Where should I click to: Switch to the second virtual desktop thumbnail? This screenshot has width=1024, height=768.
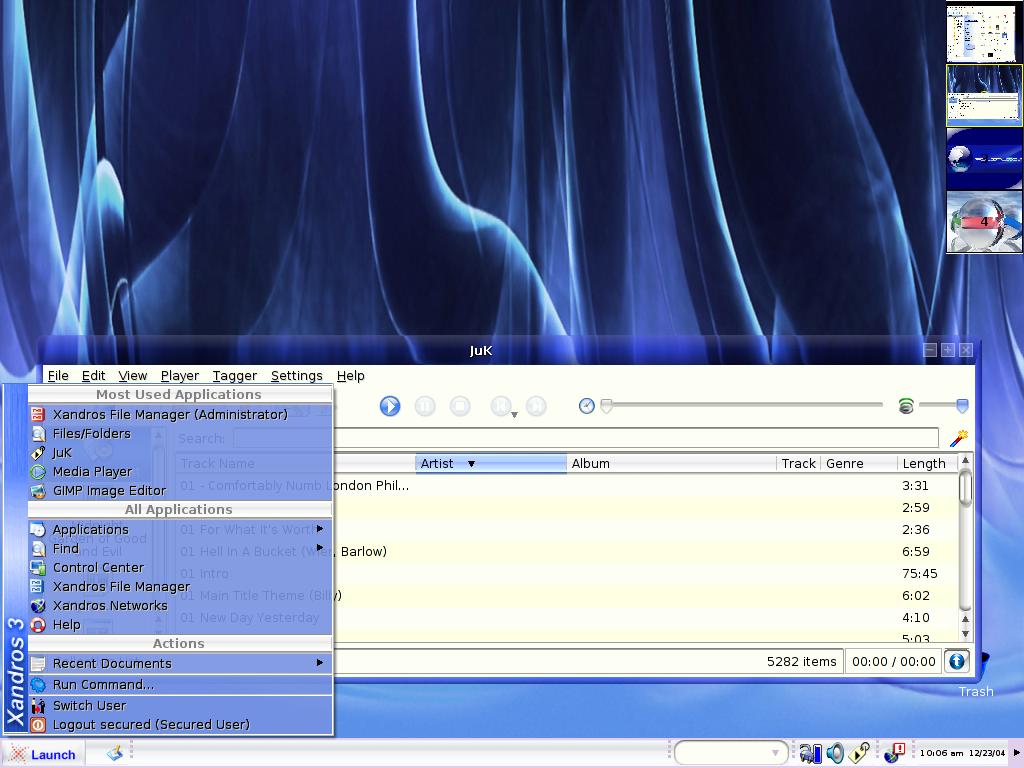(x=984, y=95)
